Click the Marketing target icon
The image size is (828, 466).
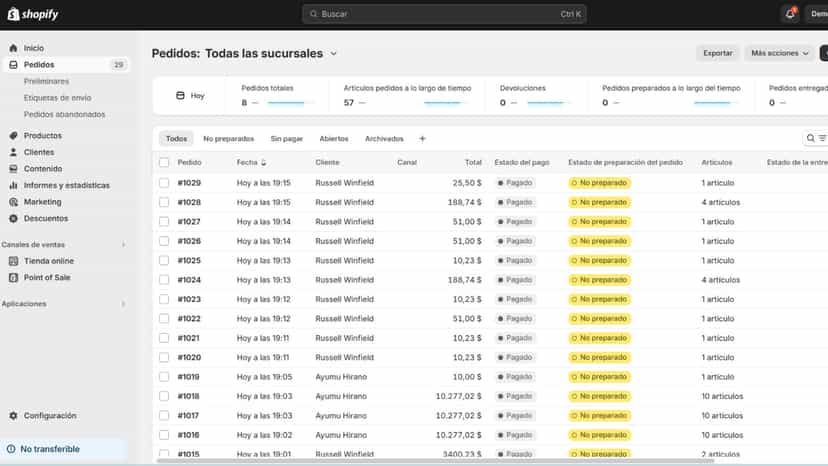click(x=13, y=202)
